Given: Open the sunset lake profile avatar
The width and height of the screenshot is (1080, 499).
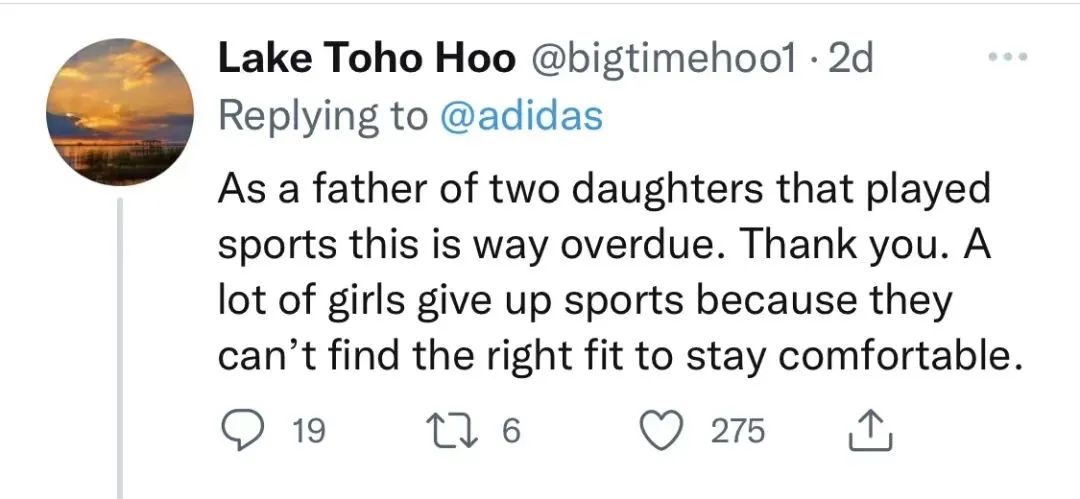Looking at the screenshot, I should tap(120, 112).
